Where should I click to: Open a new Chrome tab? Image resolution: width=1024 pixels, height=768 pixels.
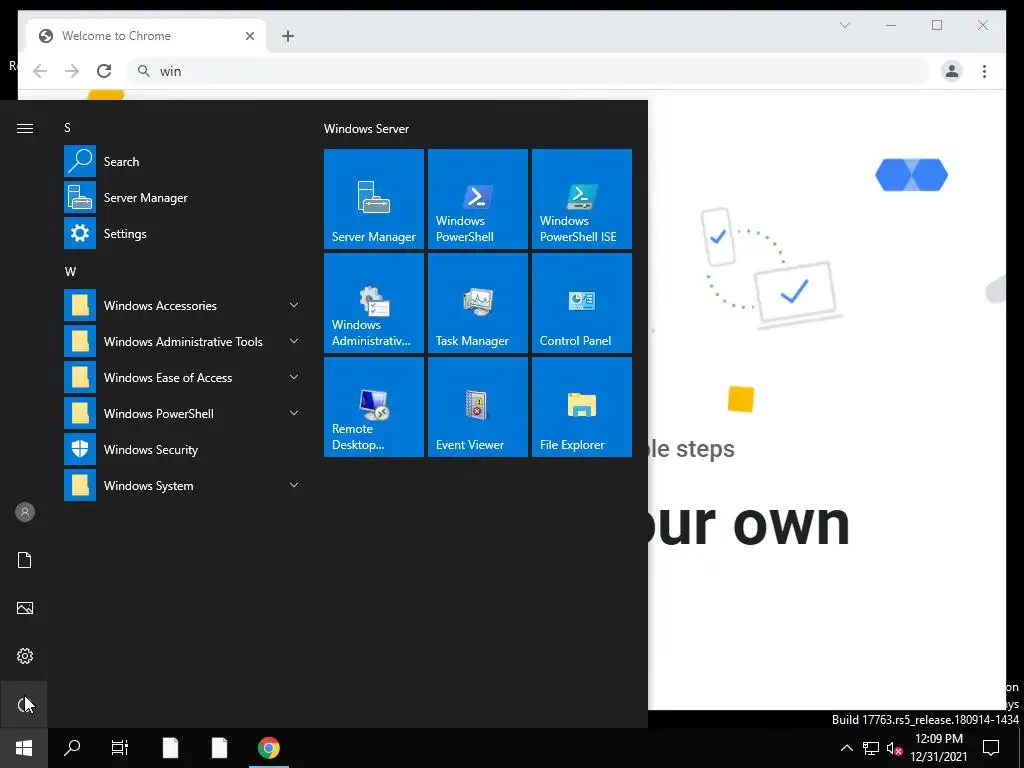pos(288,36)
